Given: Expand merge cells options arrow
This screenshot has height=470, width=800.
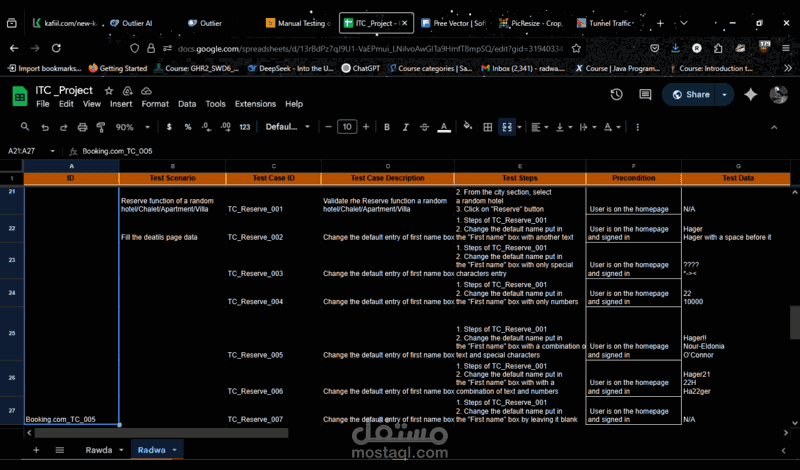Looking at the screenshot, I should tap(519, 127).
